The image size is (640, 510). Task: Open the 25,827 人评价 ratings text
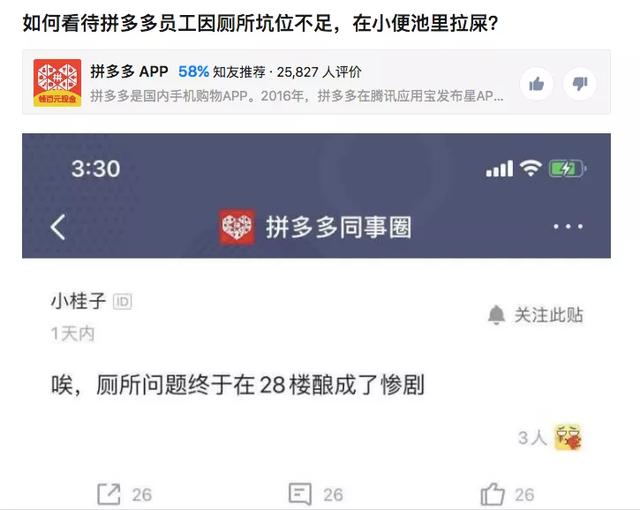pos(319,72)
